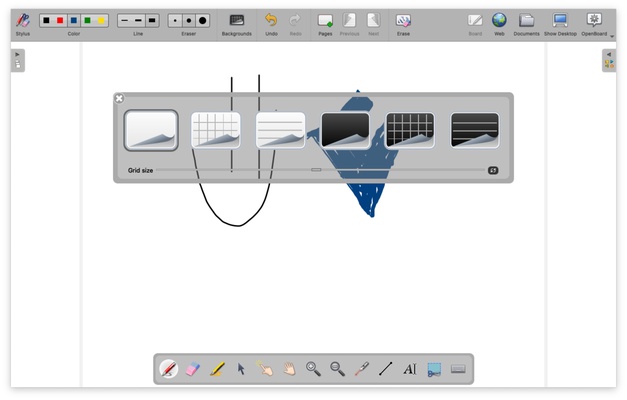Choose the large eraser size
627x400 pixels.
point(203,20)
